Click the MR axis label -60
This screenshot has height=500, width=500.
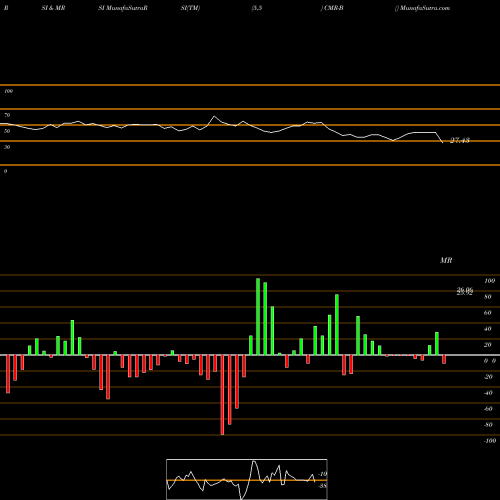(x=488, y=409)
